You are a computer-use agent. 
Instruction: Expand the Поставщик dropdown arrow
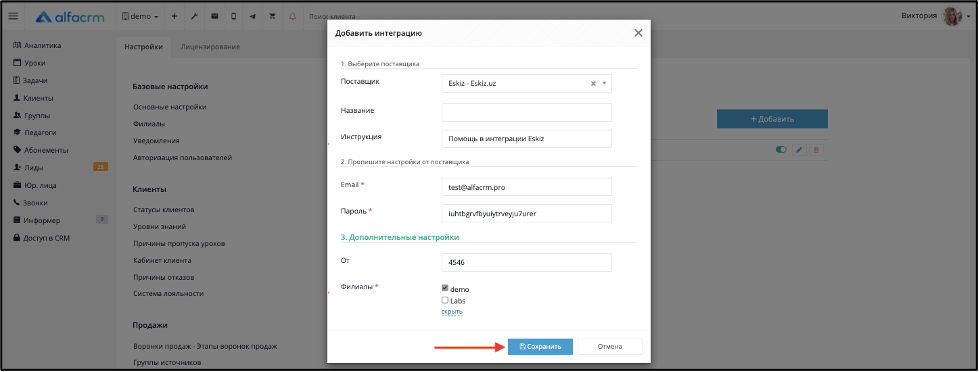point(604,84)
